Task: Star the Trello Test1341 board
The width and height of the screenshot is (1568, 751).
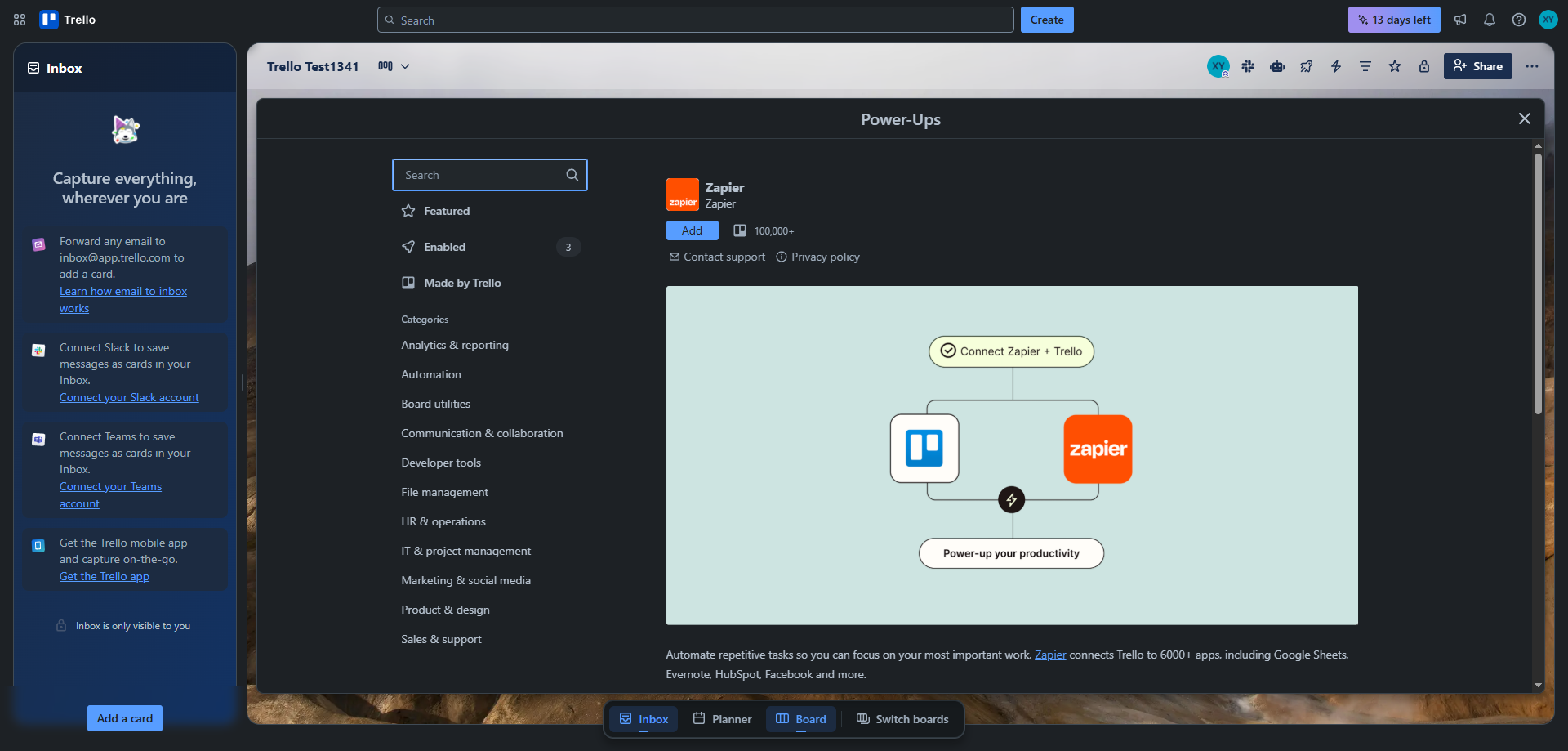Action: [x=1395, y=66]
